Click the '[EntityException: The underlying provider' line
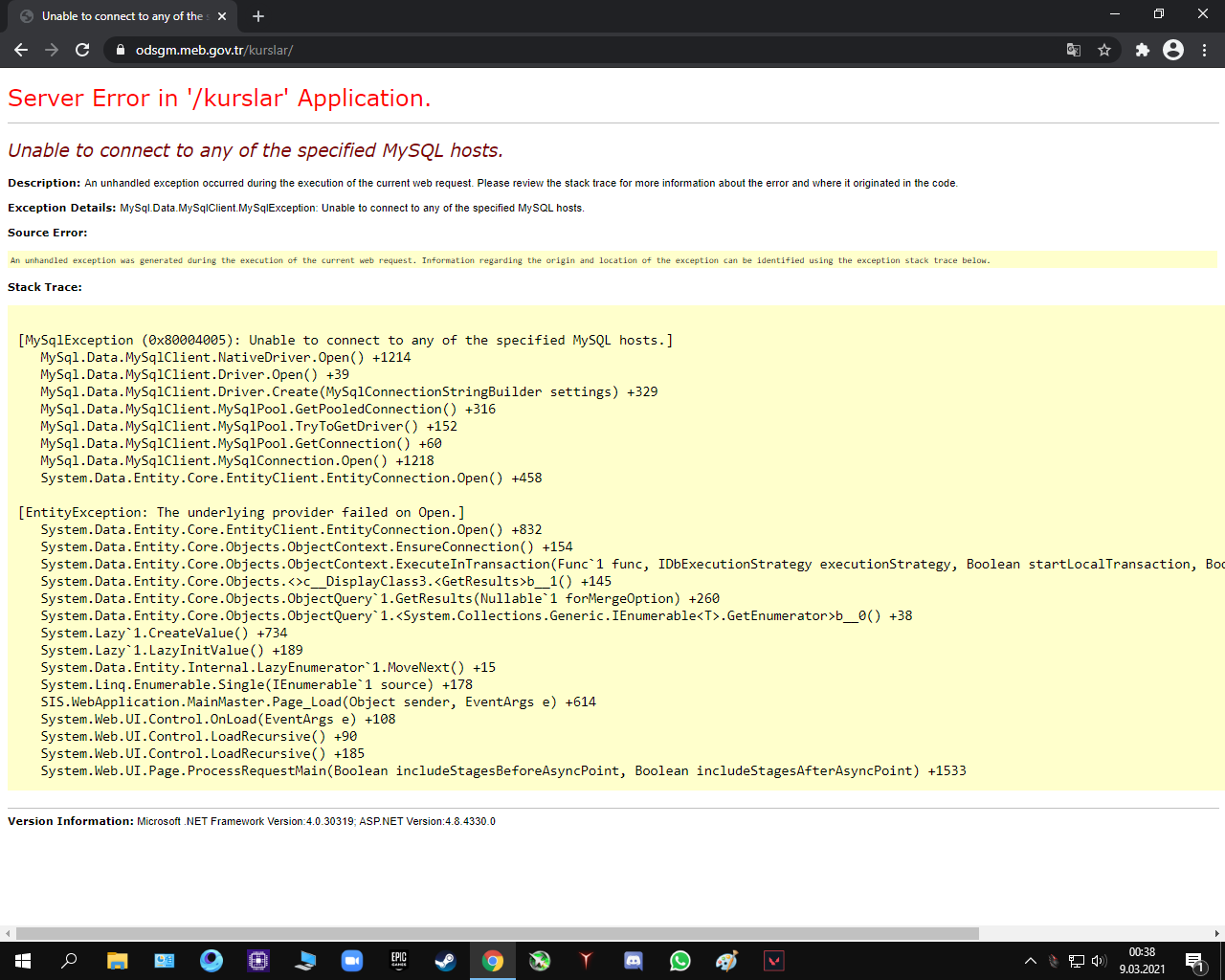Screen dimensions: 1225x980 click(x=241, y=512)
